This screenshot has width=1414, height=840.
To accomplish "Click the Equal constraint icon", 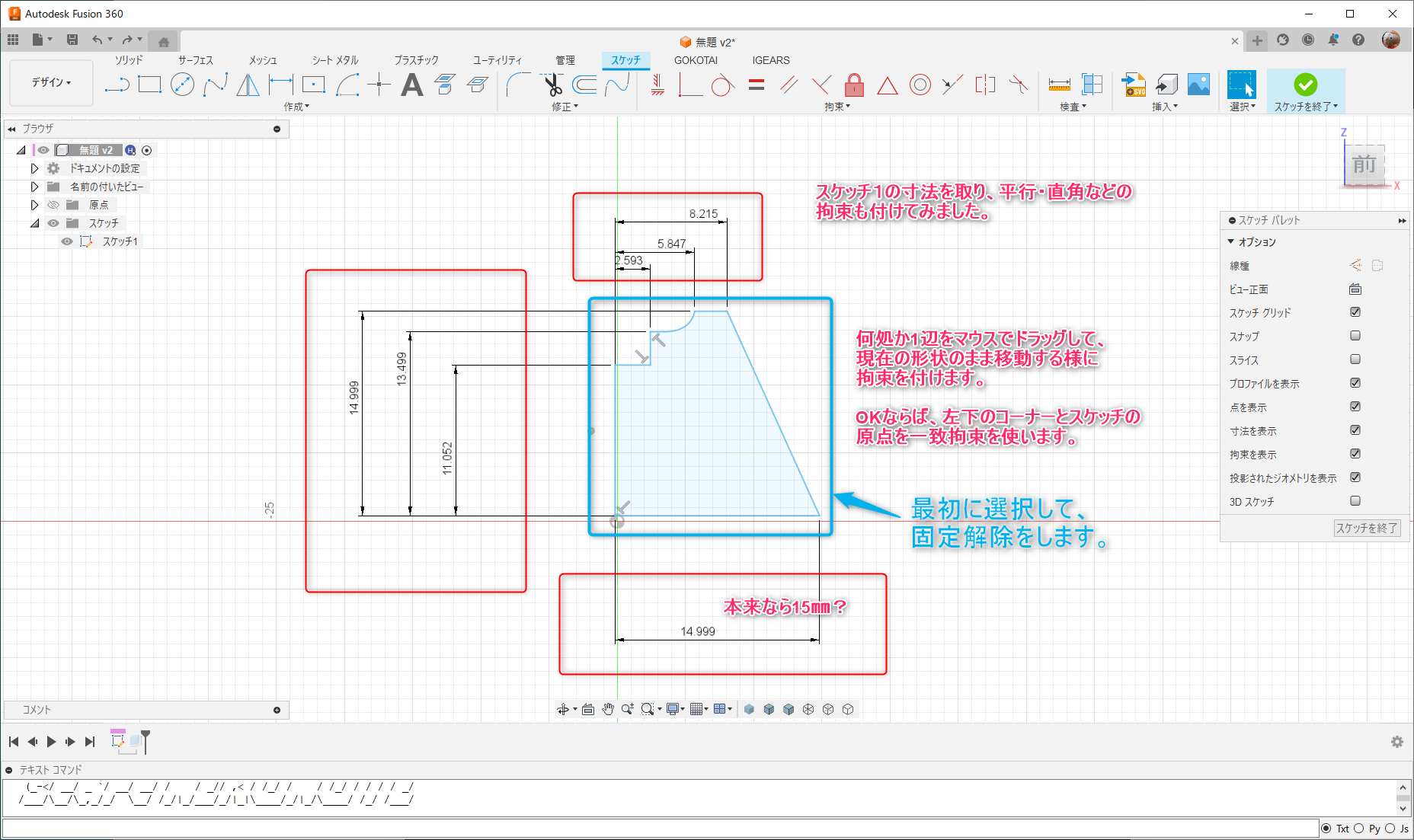I will [756, 85].
